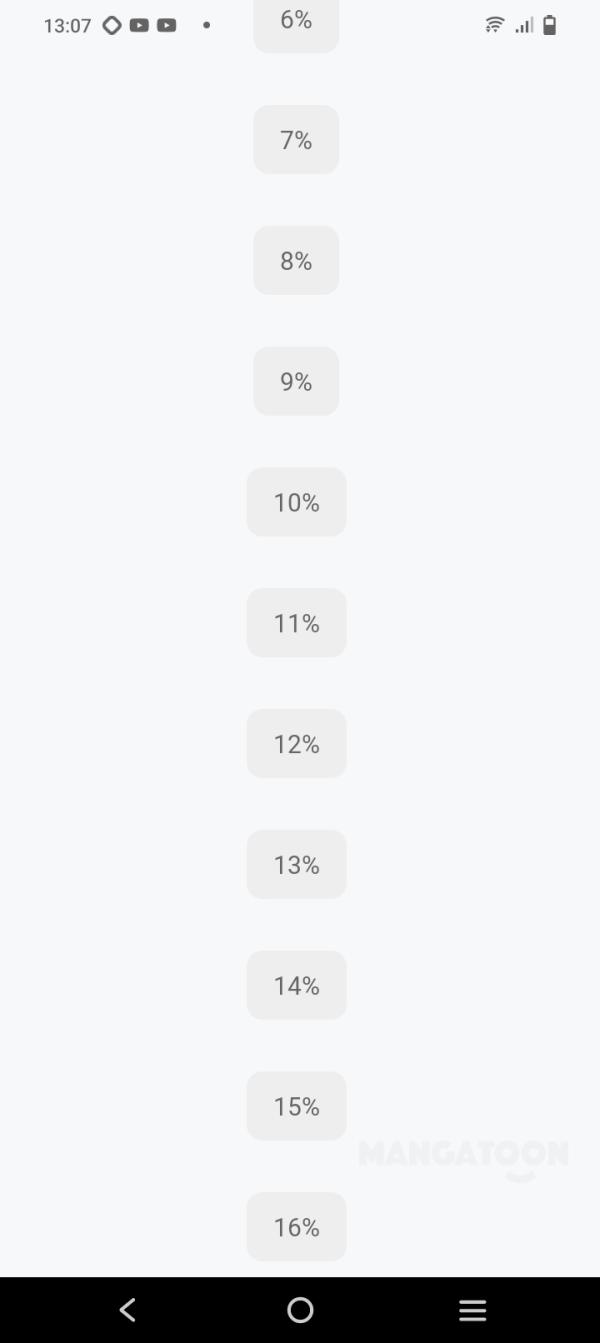
Task: Tap the first YouTube notification icon
Action: point(139,25)
